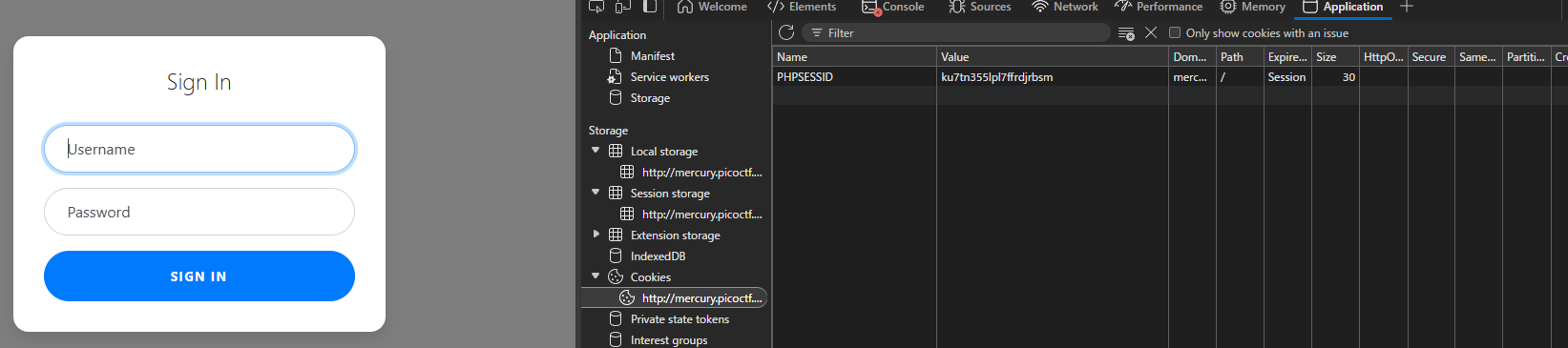Sort by Domain column header

(x=1192, y=57)
